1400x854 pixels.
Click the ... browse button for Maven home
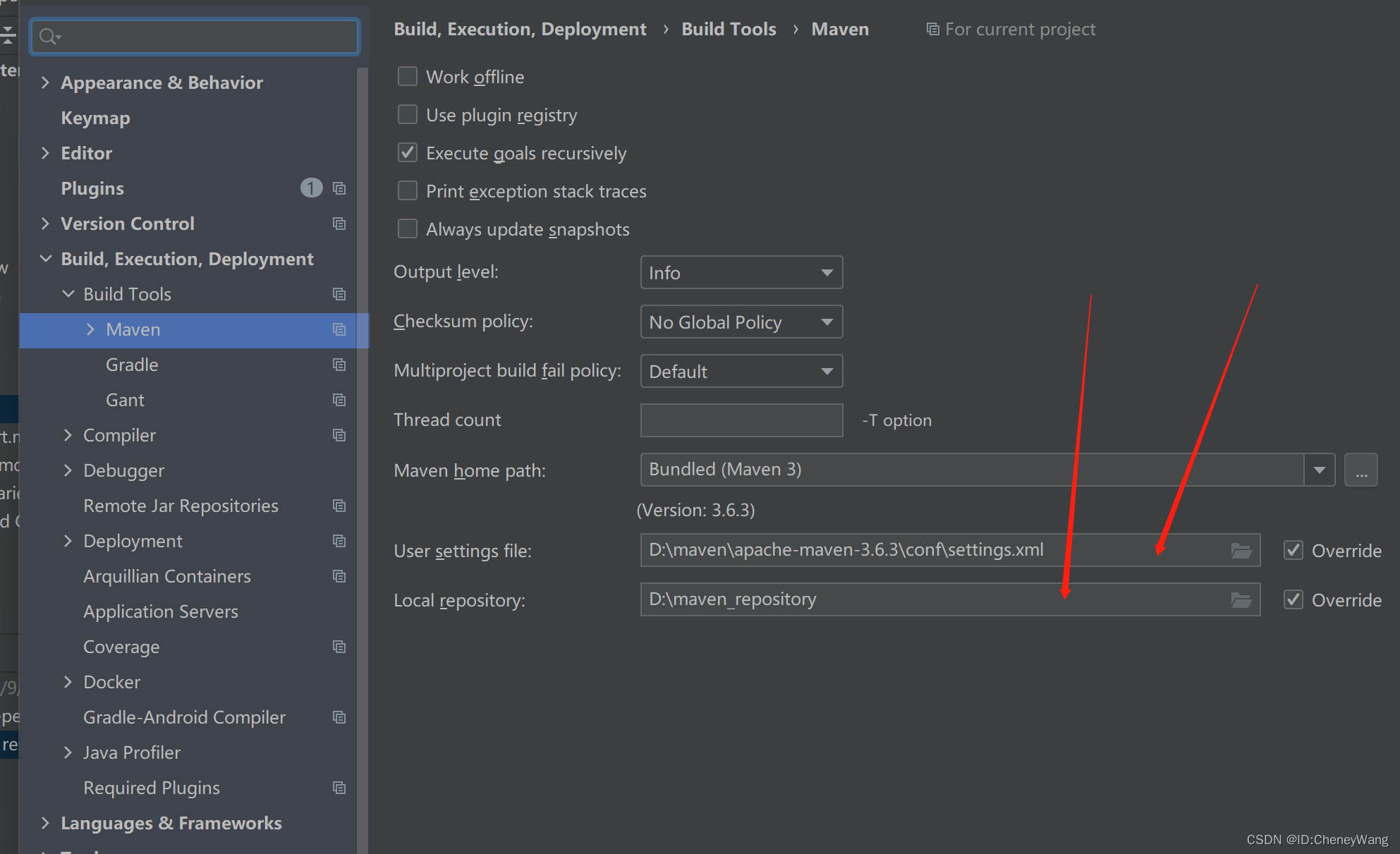coord(1361,470)
